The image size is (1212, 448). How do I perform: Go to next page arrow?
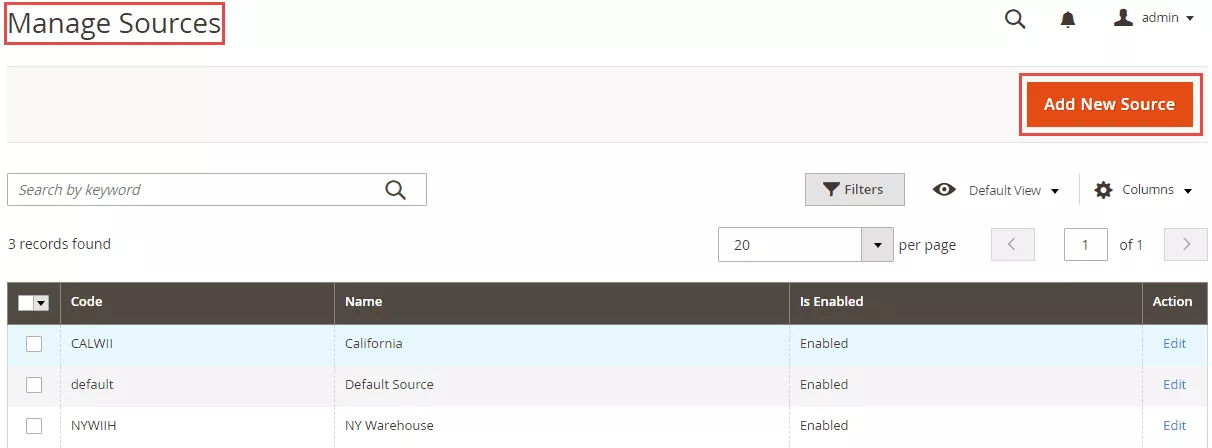[x=1186, y=245]
